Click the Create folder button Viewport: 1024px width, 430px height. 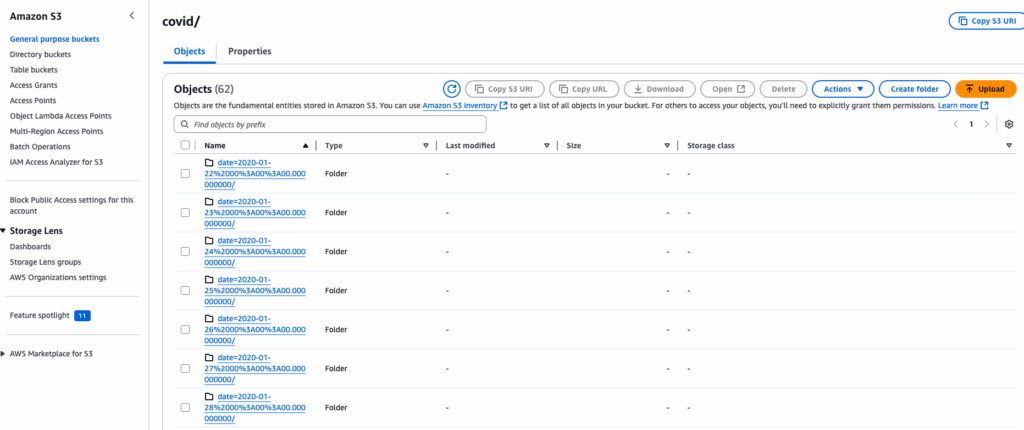tap(914, 89)
